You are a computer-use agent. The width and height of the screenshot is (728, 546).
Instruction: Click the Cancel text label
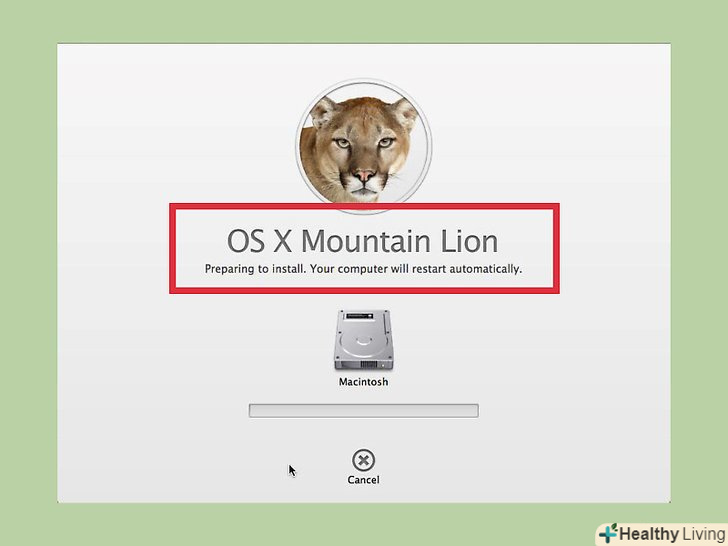click(x=364, y=480)
